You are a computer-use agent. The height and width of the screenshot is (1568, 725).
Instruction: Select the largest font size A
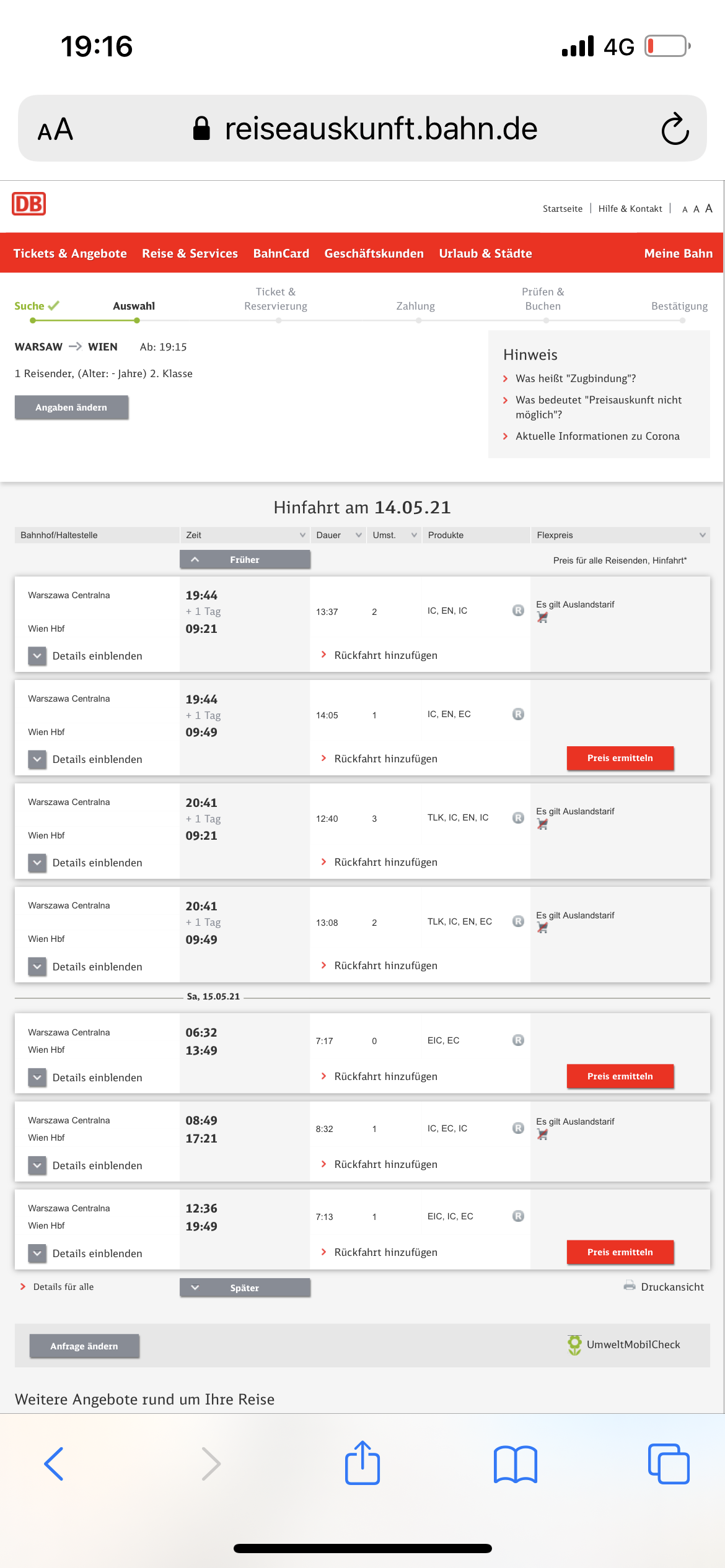[x=709, y=208]
